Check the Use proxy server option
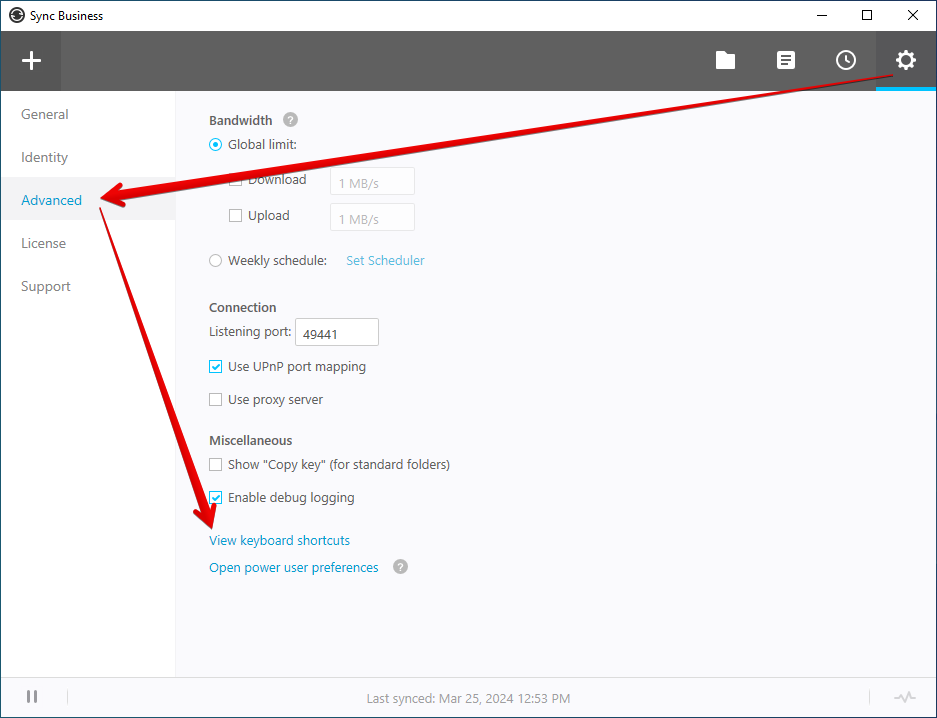 tap(215, 399)
